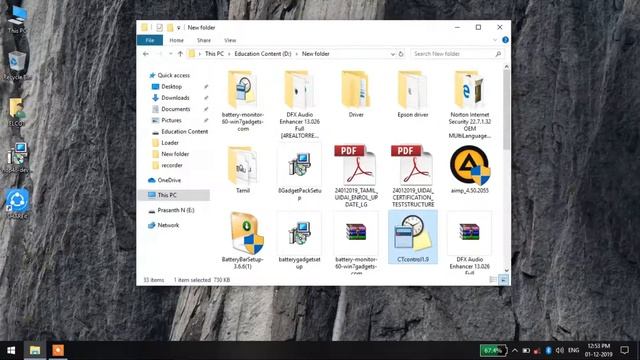The width and height of the screenshot is (640, 360).
Task: Select OneDrive in the navigation pane
Action: coord(169,180)
